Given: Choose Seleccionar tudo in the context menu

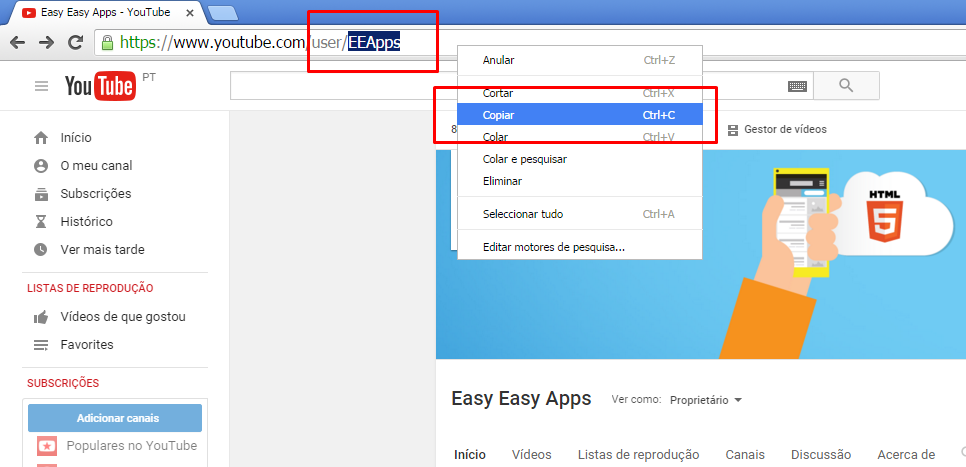Looking at the screenshot, I should 579,214.
